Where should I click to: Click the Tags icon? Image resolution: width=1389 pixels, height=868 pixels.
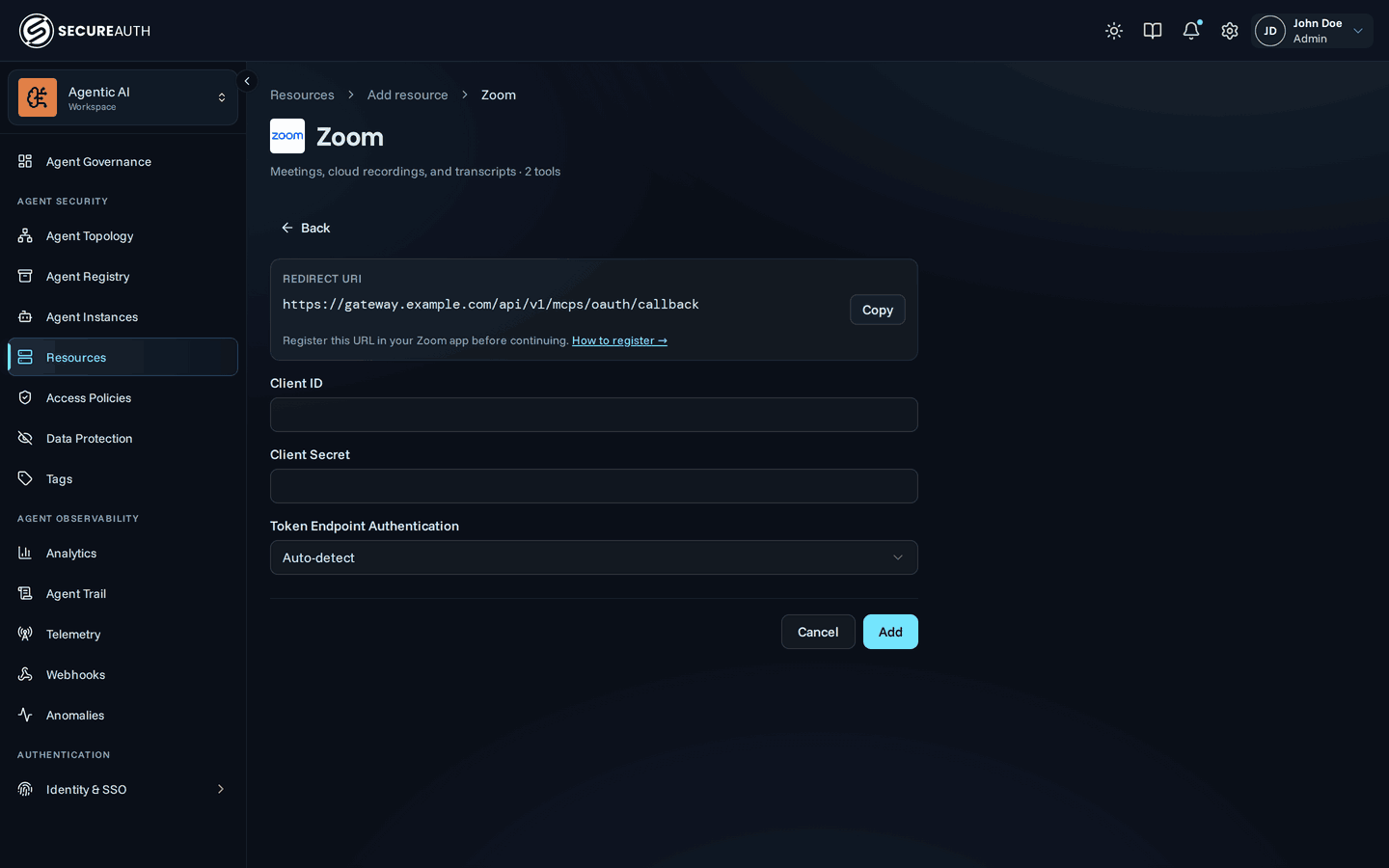click(x=25, y=478)
